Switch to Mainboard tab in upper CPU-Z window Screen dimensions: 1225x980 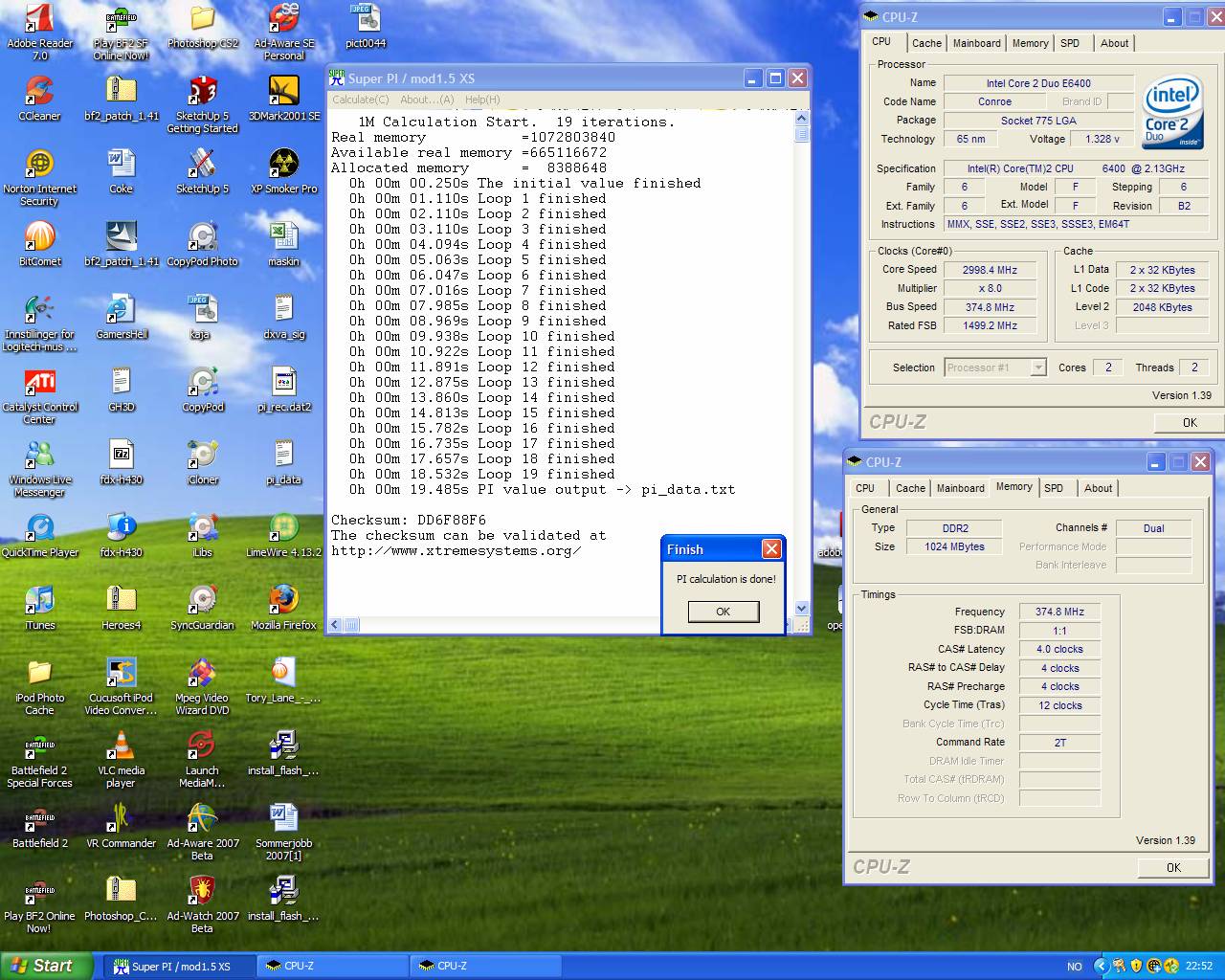point(976,43)
